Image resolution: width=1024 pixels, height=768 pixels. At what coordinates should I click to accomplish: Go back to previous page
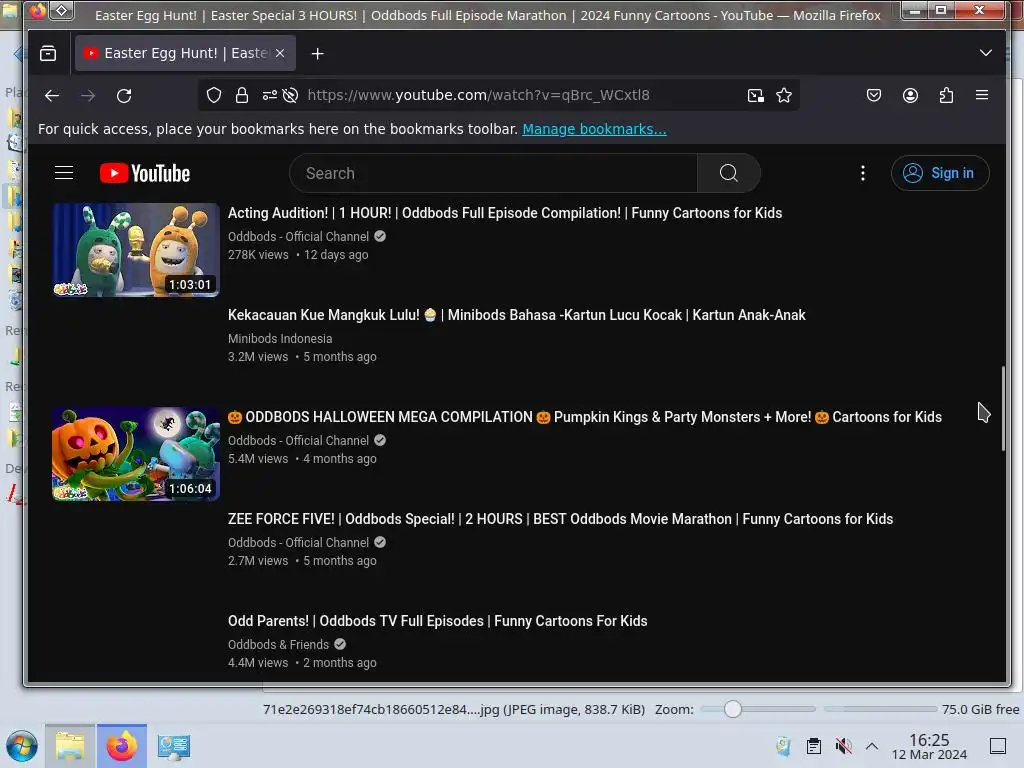click(52, 95)
